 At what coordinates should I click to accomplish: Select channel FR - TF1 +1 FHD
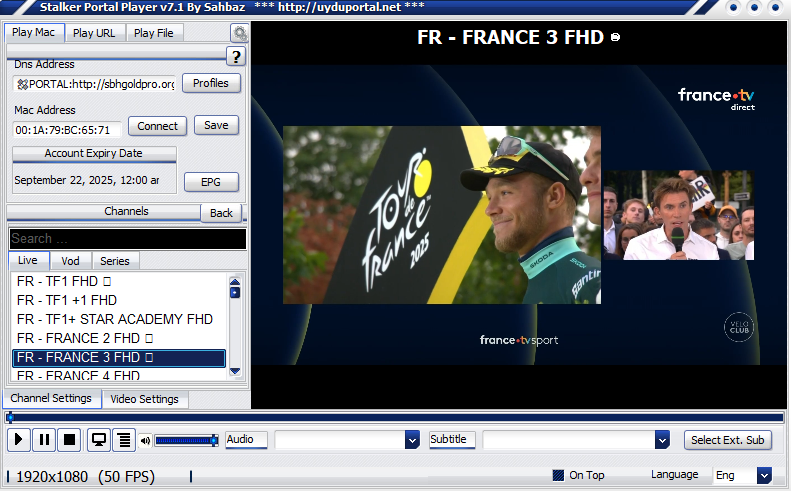(119, 300)
